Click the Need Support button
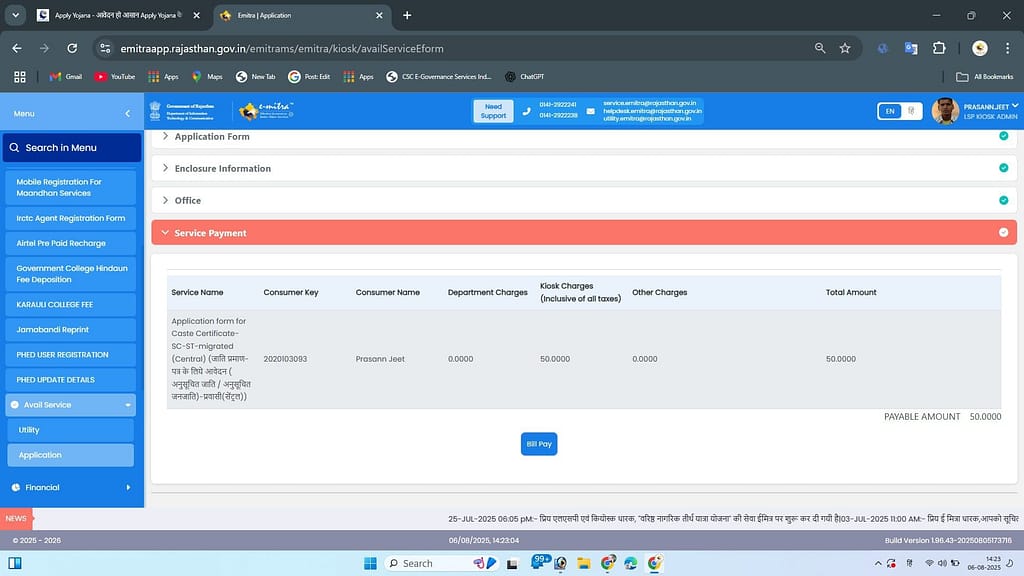 tap(493, 111)
